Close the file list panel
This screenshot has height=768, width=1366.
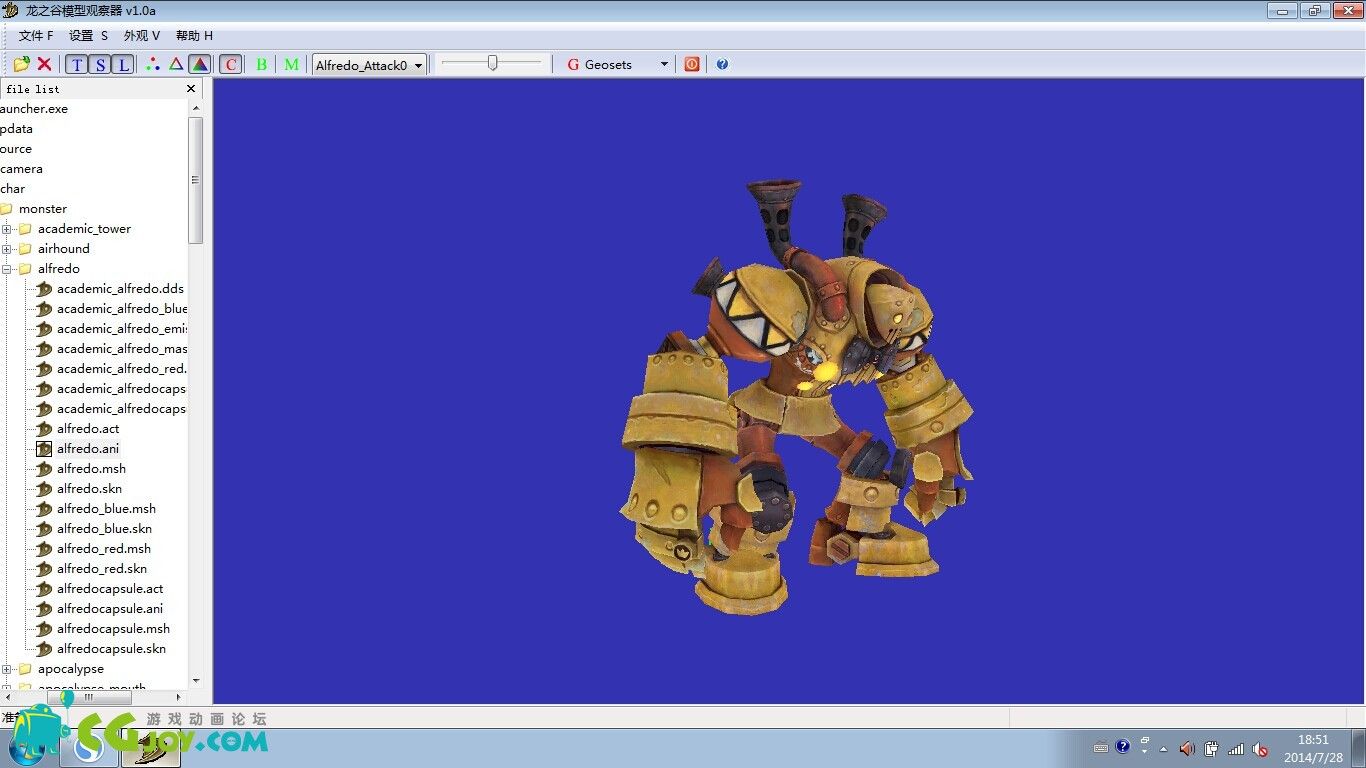[191, 89]
